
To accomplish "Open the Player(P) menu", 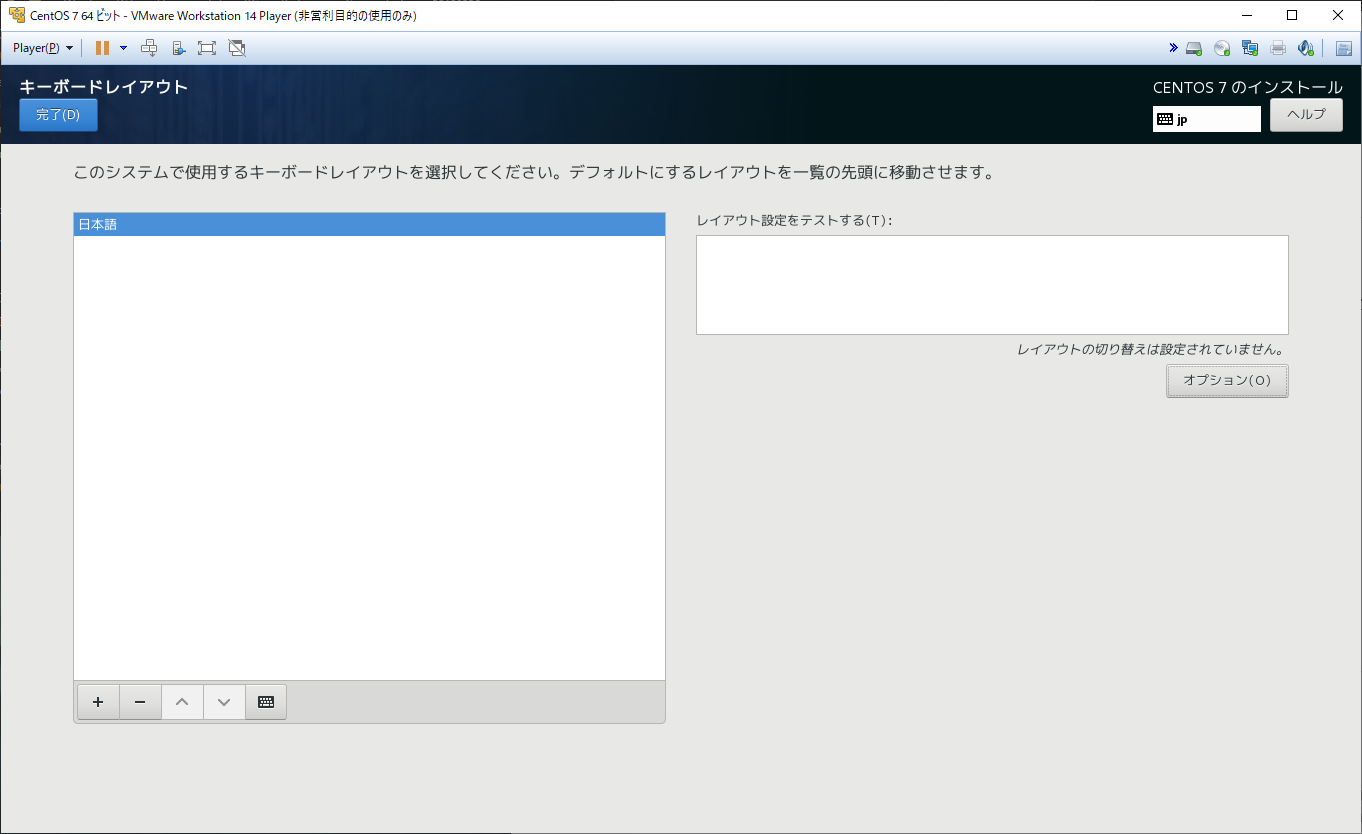I will click(42, 48).
